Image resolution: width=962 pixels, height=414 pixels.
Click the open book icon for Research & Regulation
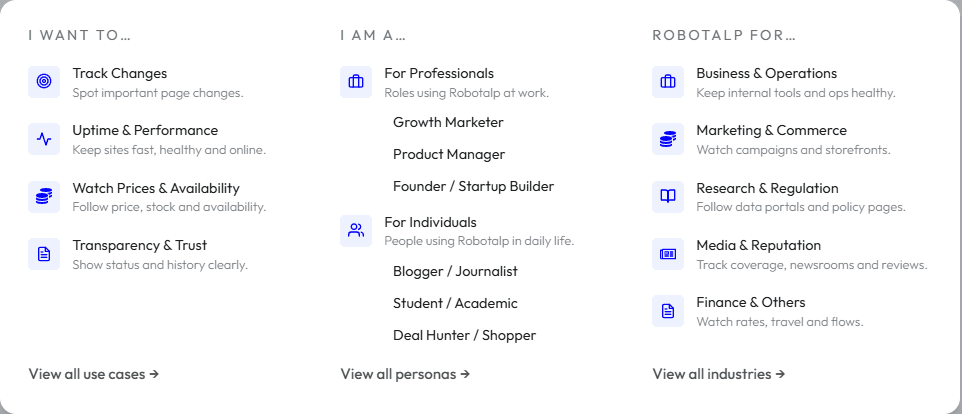click(x=668, y=197)
